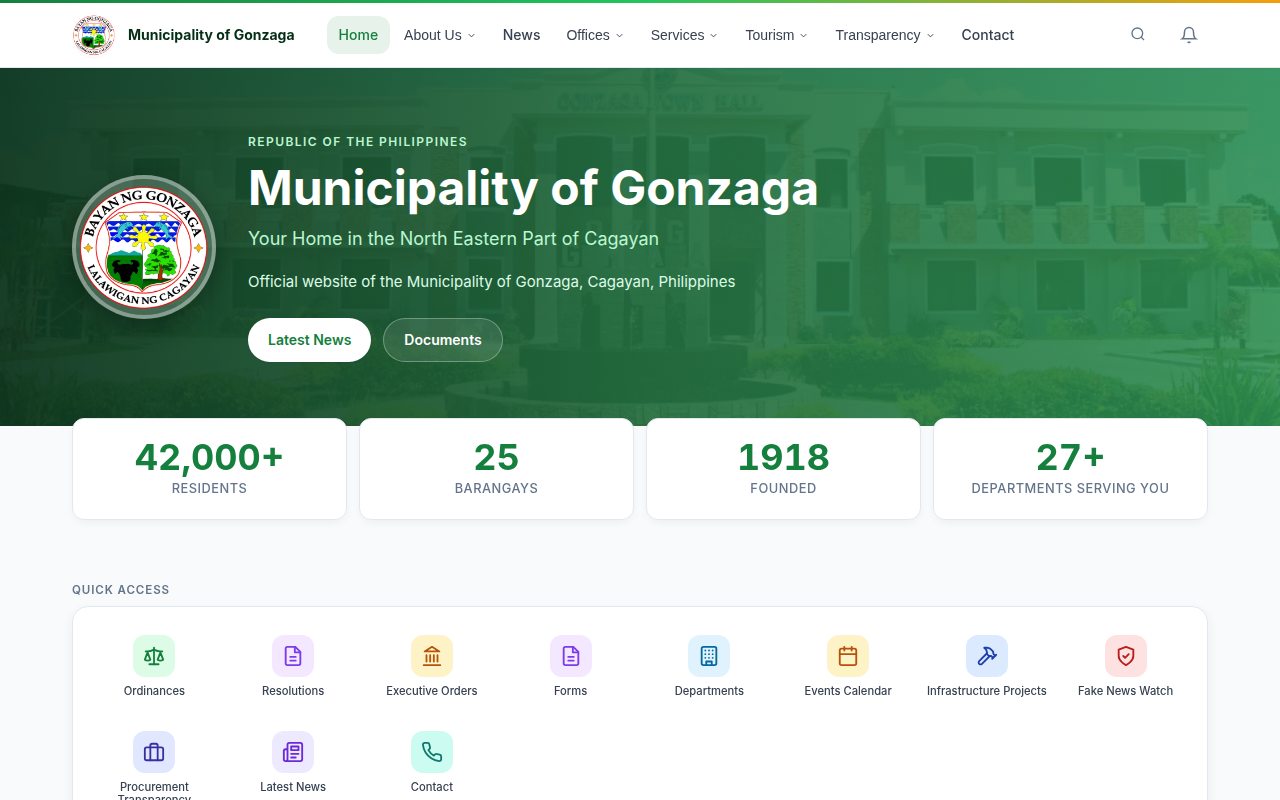Click the Ordinances label
This screenshot has height=800, width=1280.
[154, 691]
